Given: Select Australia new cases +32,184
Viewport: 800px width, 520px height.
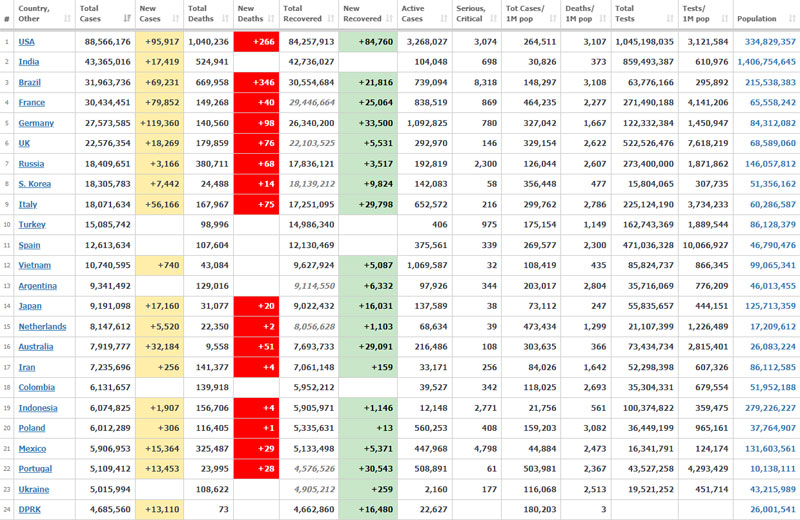Looking at the screenshot, I should pos(162,346).
